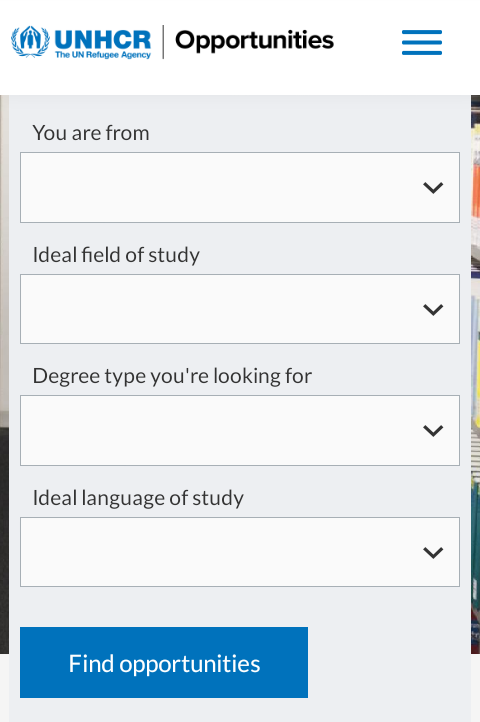480x722 pixels.
Task: Click the library background photo on the right
Action: (475, 368)
